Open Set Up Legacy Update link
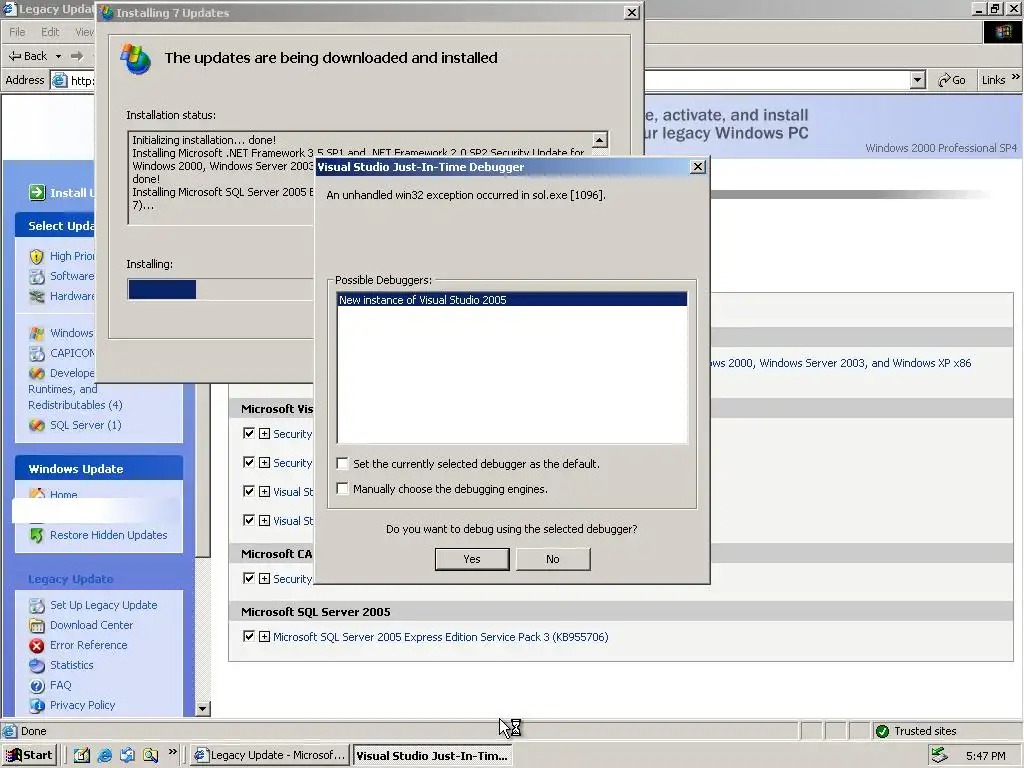 [103, 605]
